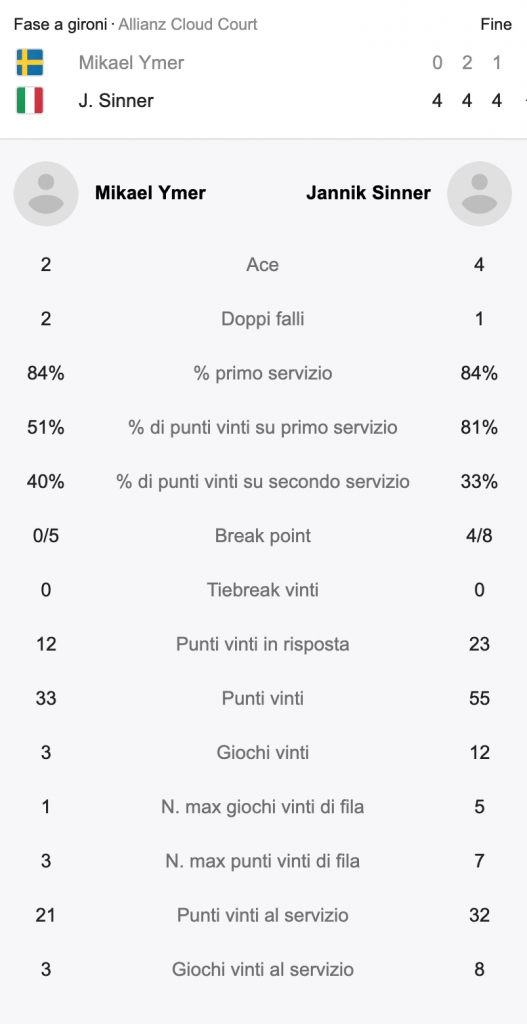Click the Punti vinti al servizio label
Screen dimensions: 527x1024
[263, 915]
